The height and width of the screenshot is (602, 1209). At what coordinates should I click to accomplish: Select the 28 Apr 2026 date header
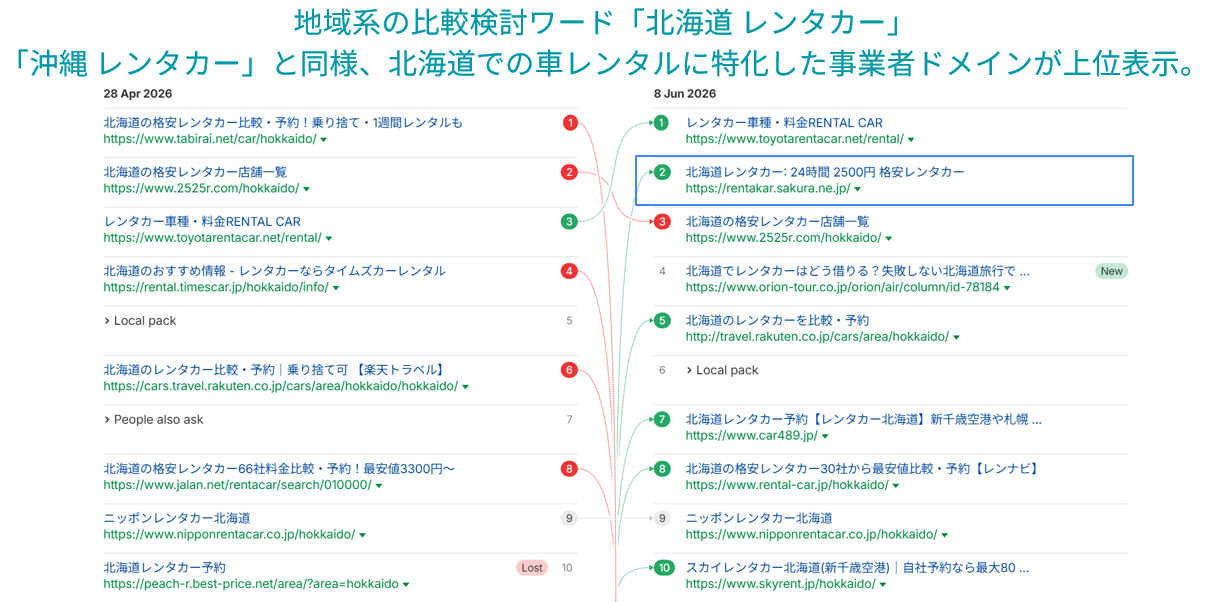tap(138, 94)
